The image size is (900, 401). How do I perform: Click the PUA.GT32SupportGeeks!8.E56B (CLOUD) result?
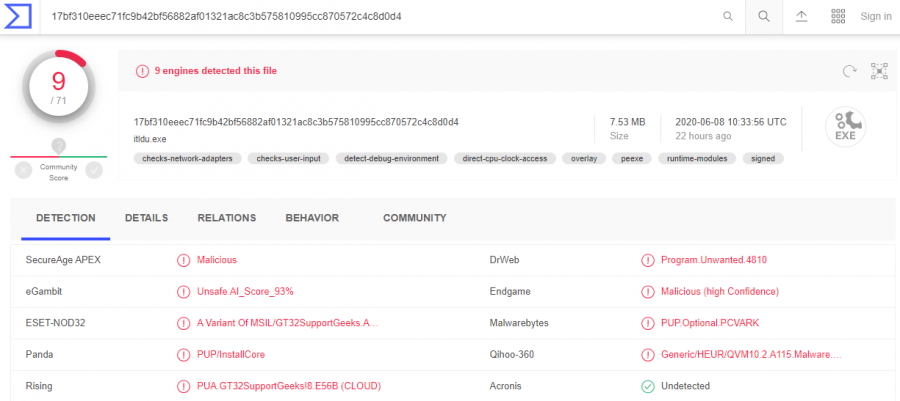(289, 386)
